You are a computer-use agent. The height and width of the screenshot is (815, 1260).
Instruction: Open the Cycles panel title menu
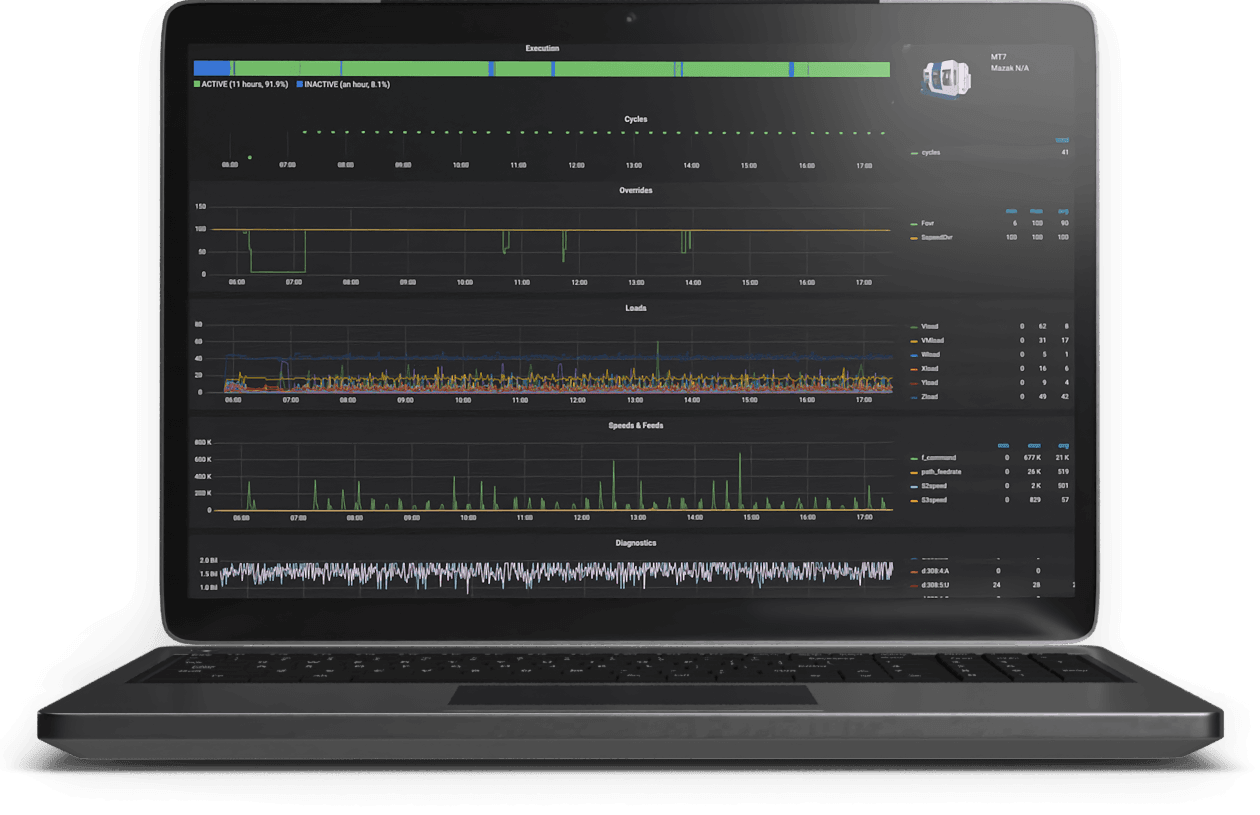(636, 119)
